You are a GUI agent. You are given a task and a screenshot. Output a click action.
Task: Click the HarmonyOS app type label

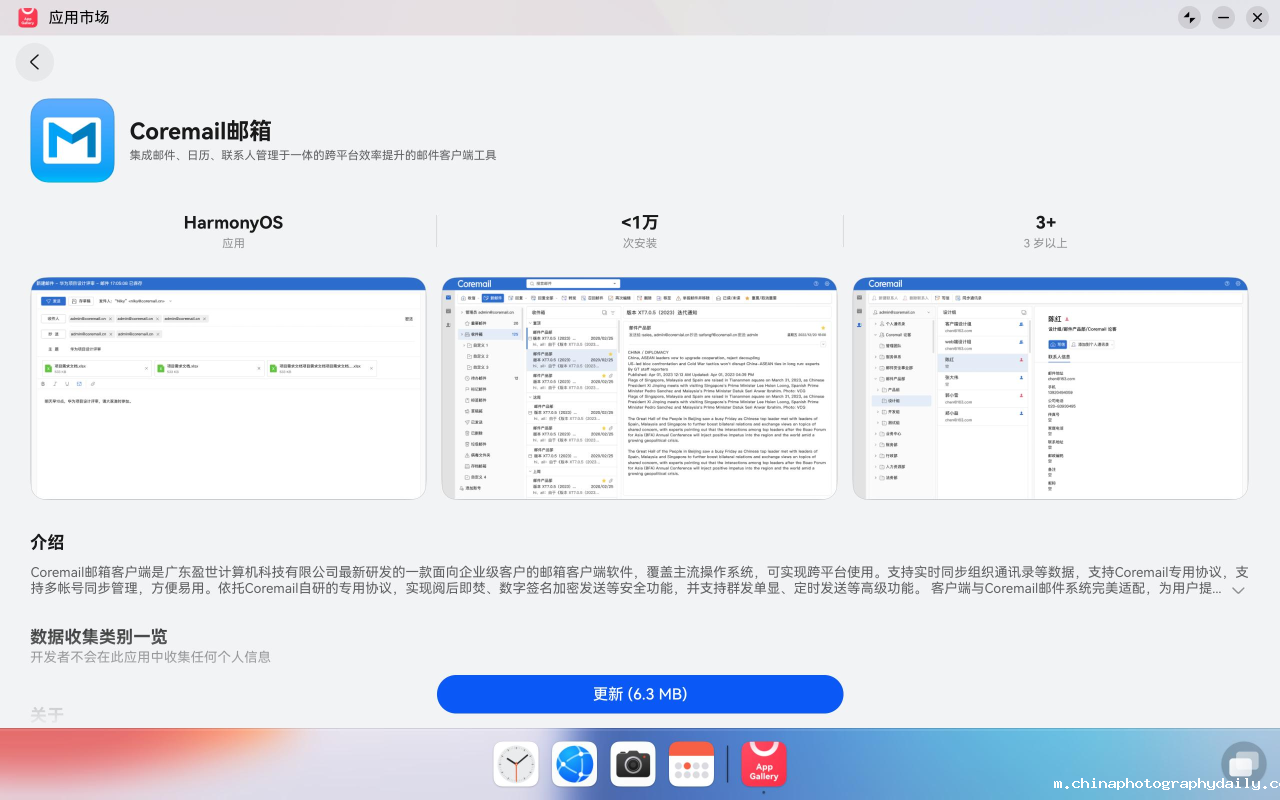(233, 231)
